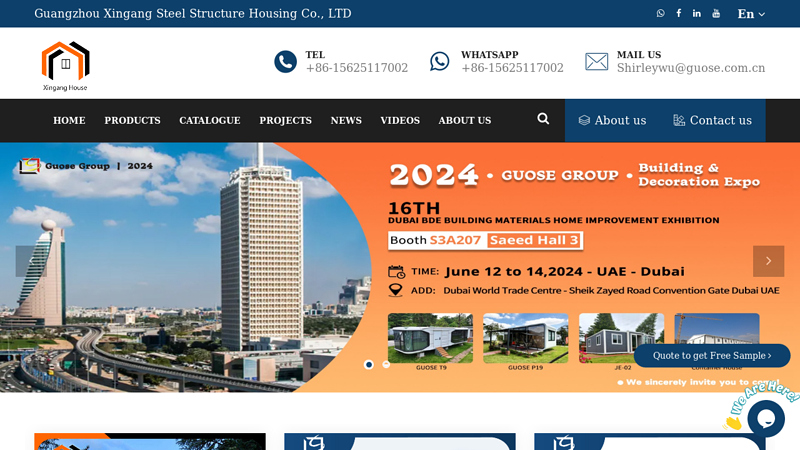
Task: Open the PRODUCTS menu
Action: pos(132,120)
